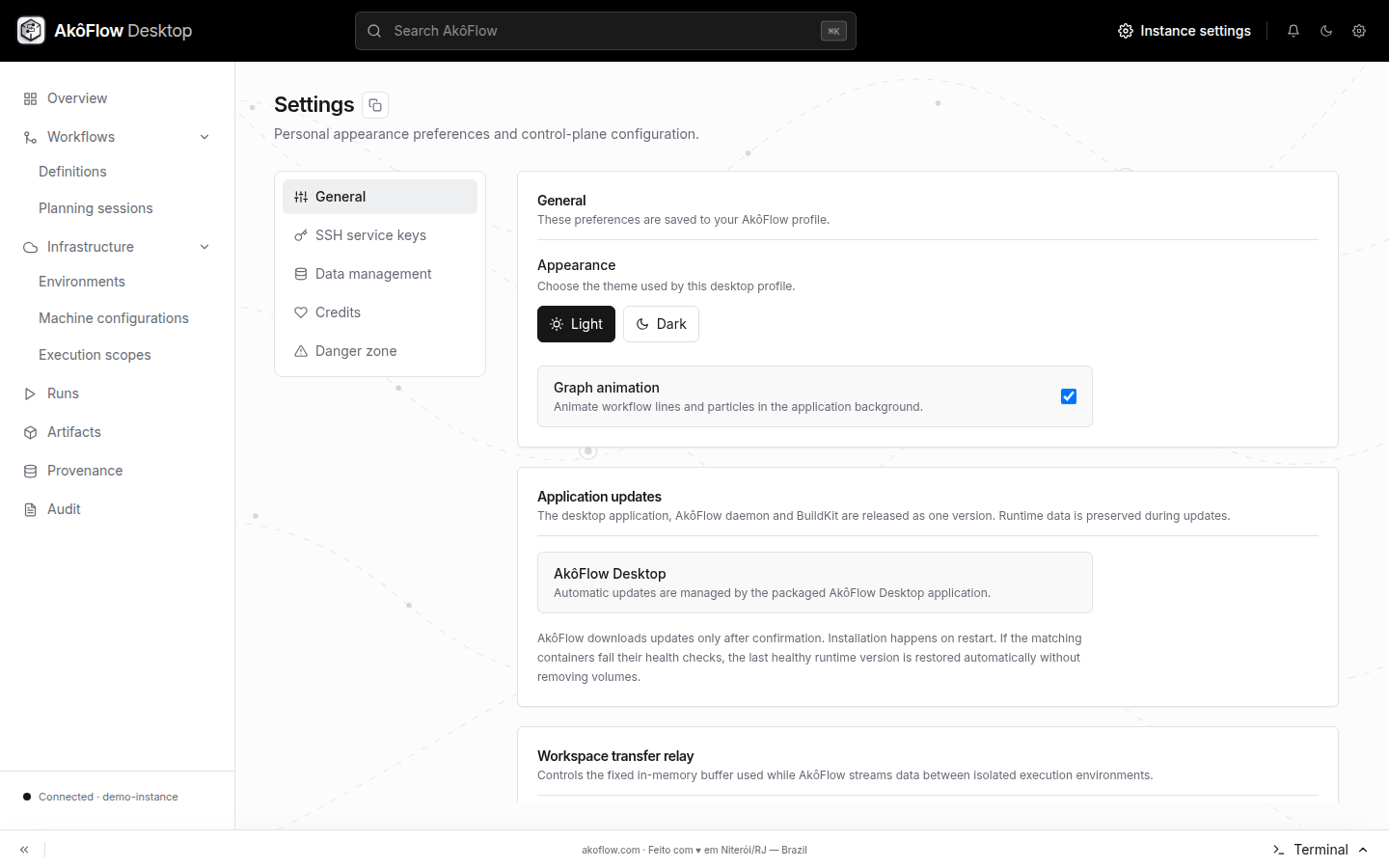Click the ⌘K shortcut badge in search
1389x868 pixels.
833,31
